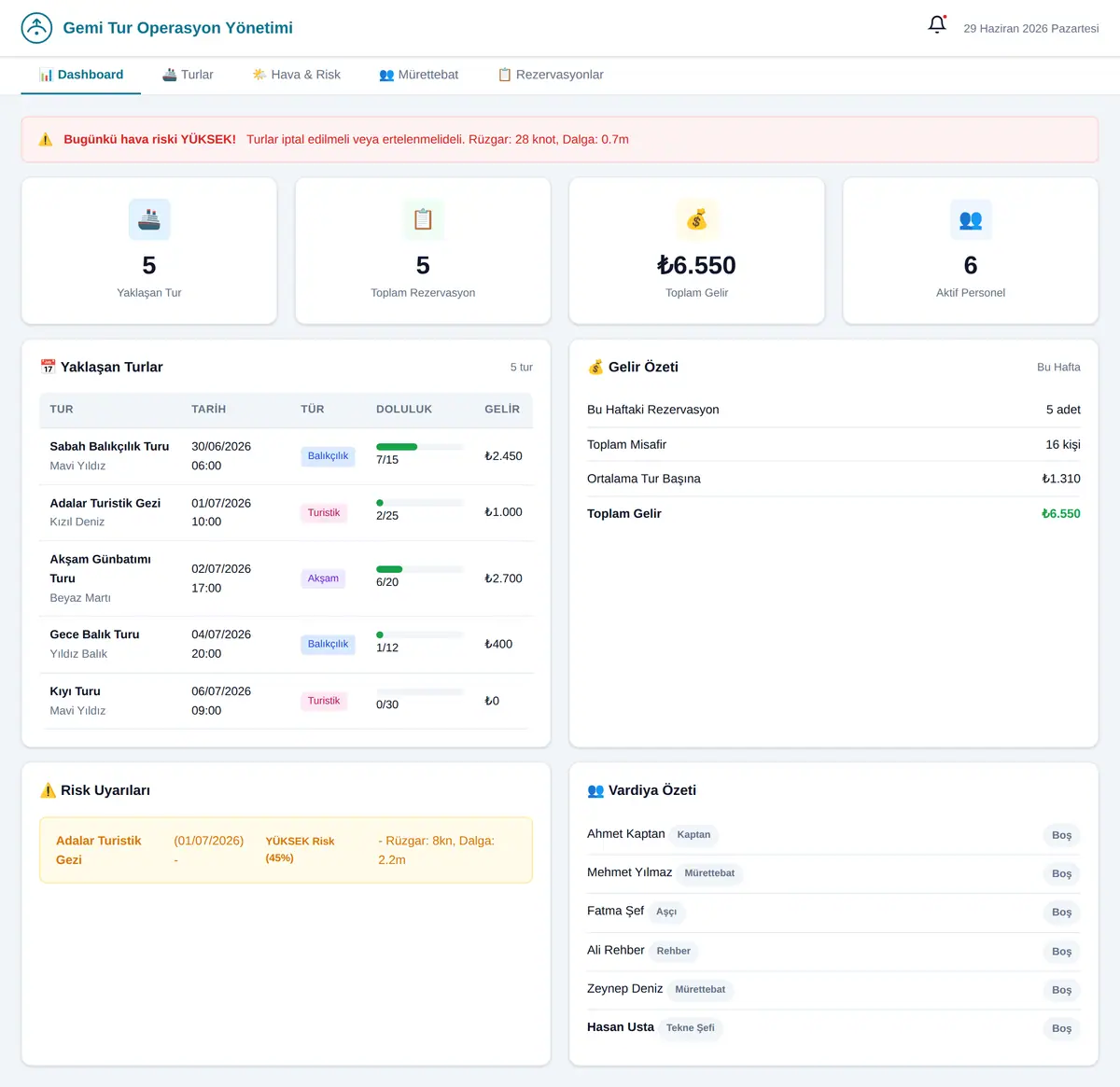Click the money bag icon above Toplam Gelir
The height and width of the screenshot is (1087, 1120).
pos(697,219)
